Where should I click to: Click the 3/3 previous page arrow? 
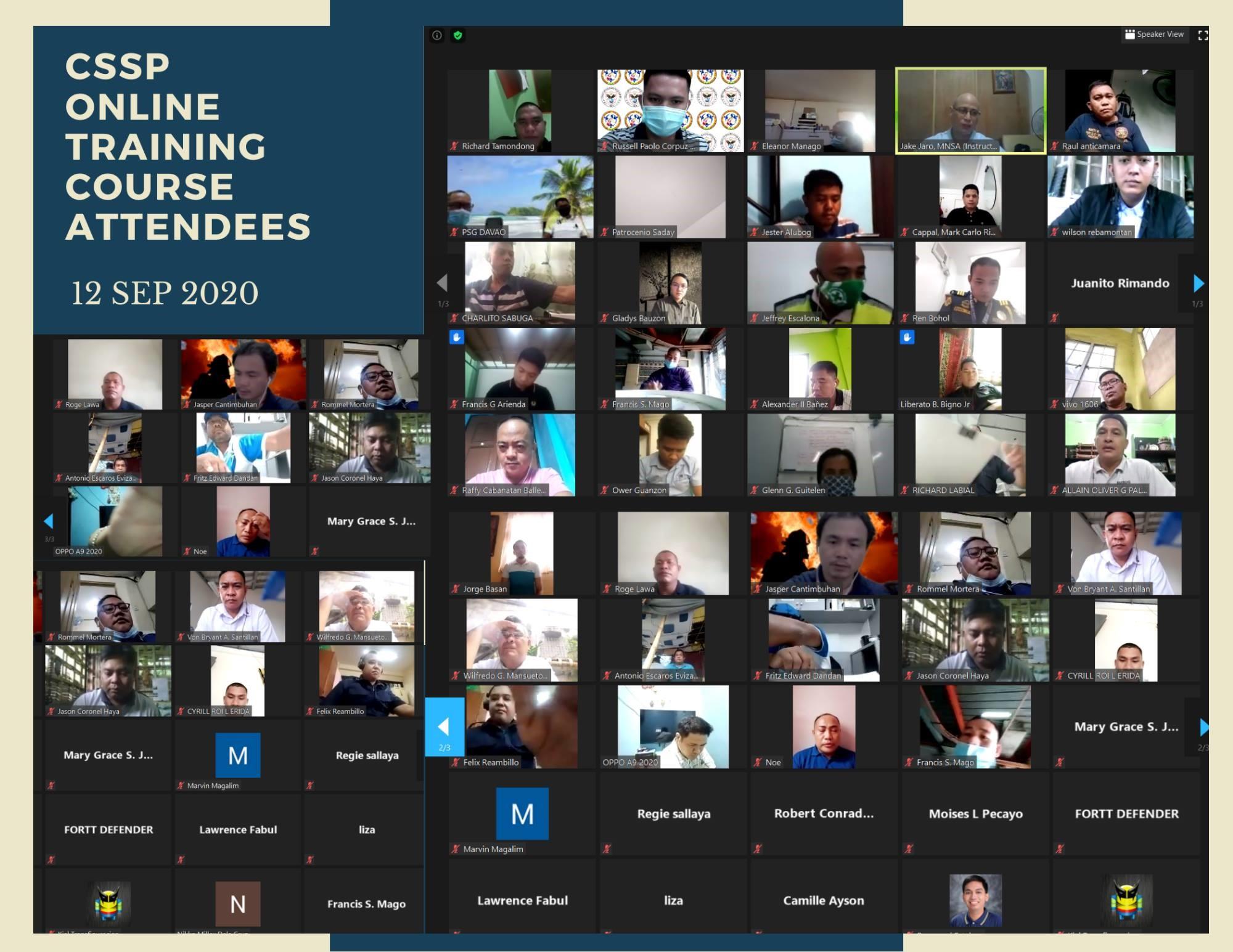(x=49, y=521)
